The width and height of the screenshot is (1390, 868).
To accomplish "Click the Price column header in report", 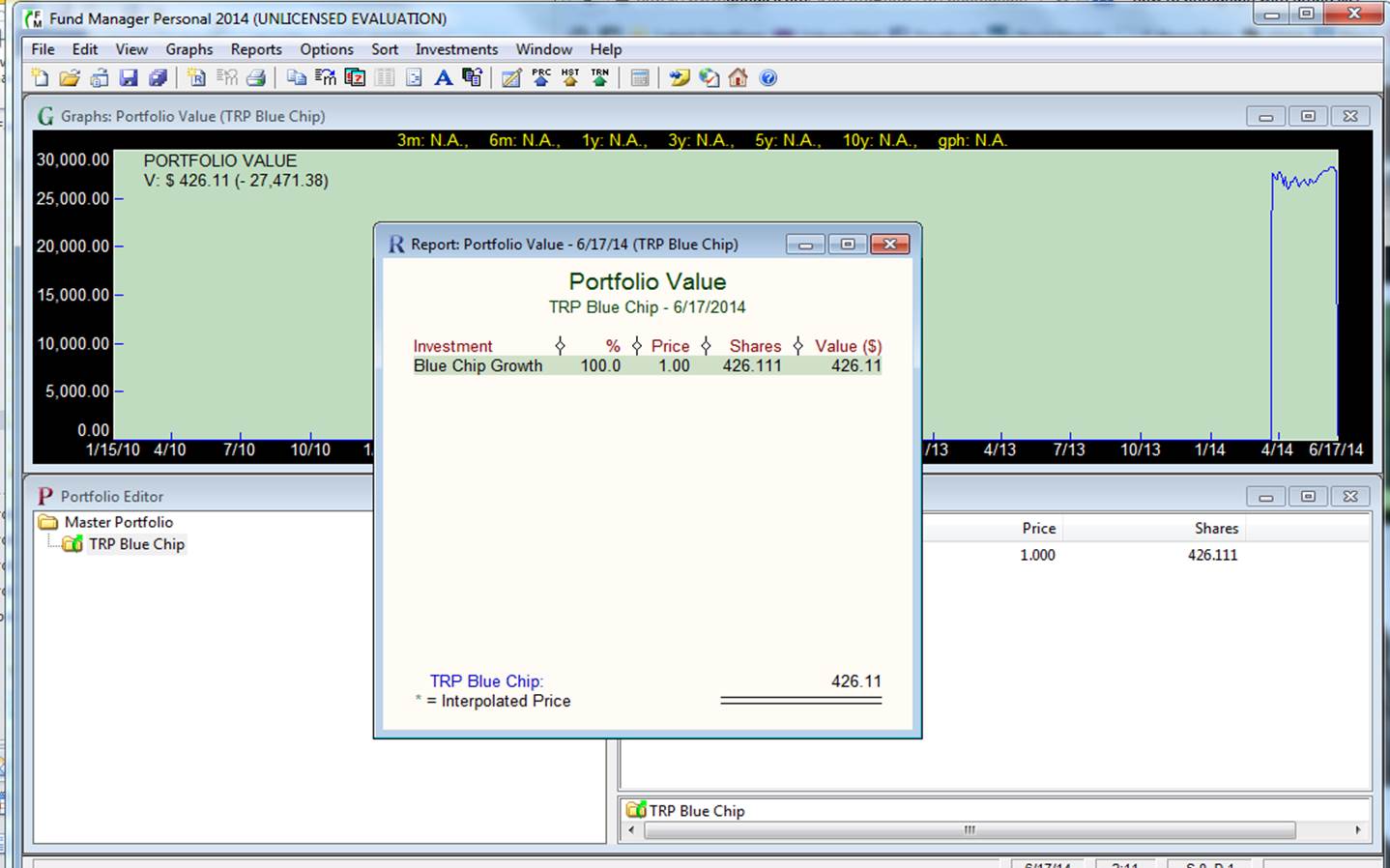I will pyautogui.click(x=670, y=346).
